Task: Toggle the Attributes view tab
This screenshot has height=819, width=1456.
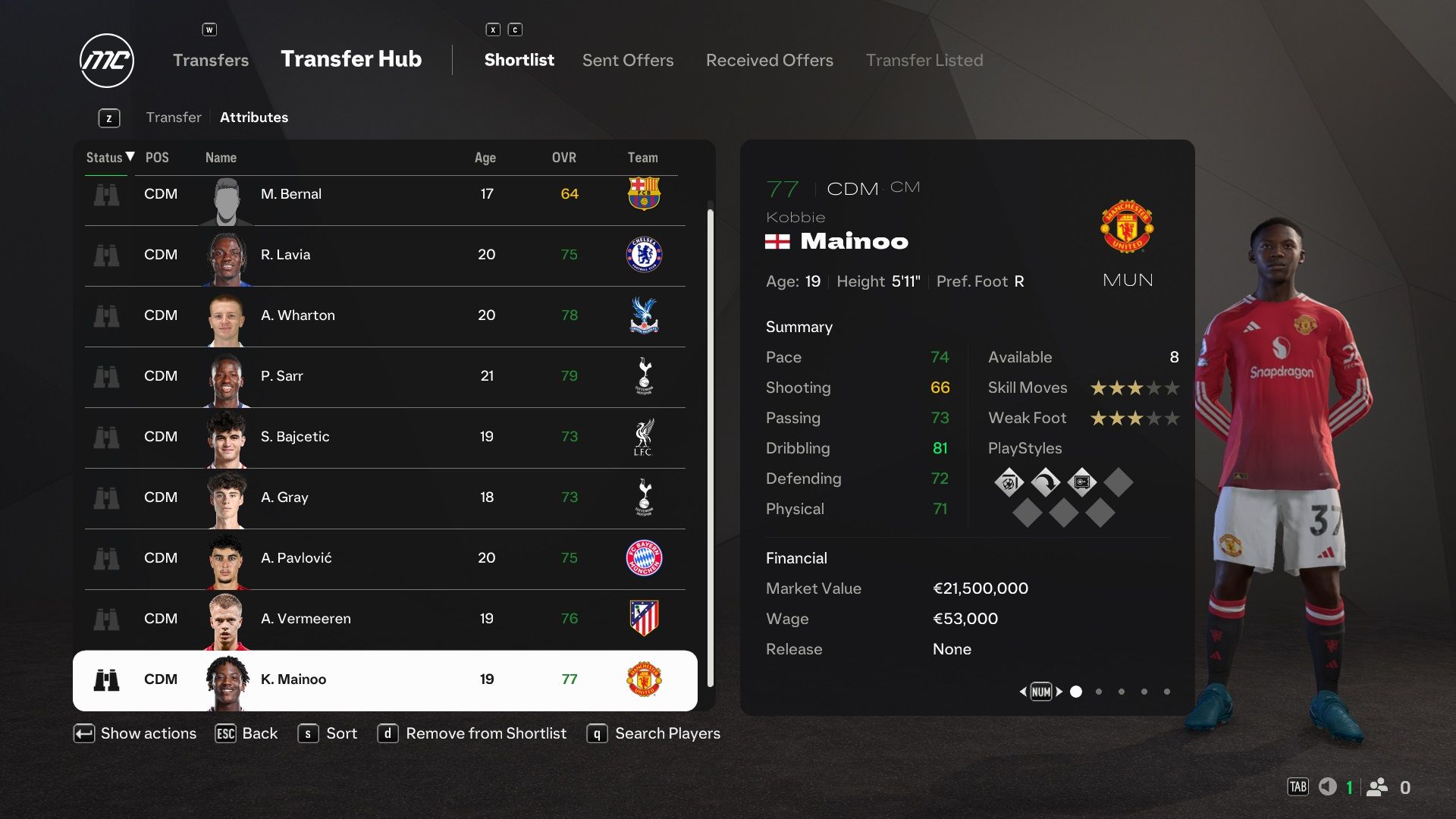Action: click(x=254, y=117)
